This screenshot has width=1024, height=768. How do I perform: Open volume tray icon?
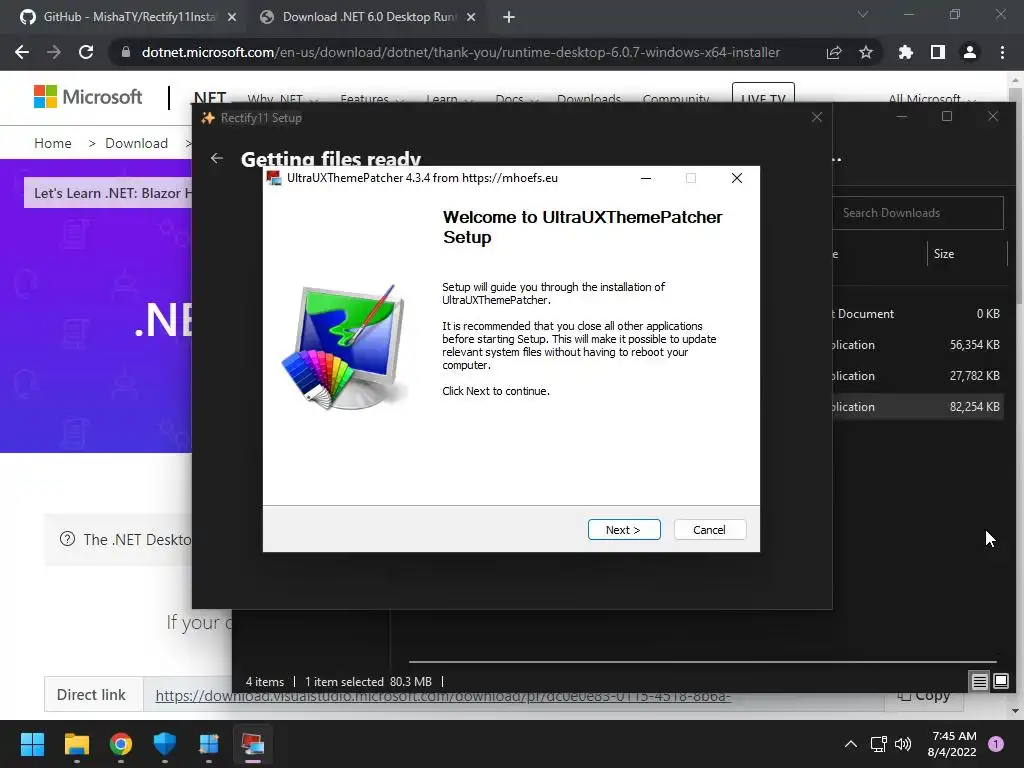(903, 744)
